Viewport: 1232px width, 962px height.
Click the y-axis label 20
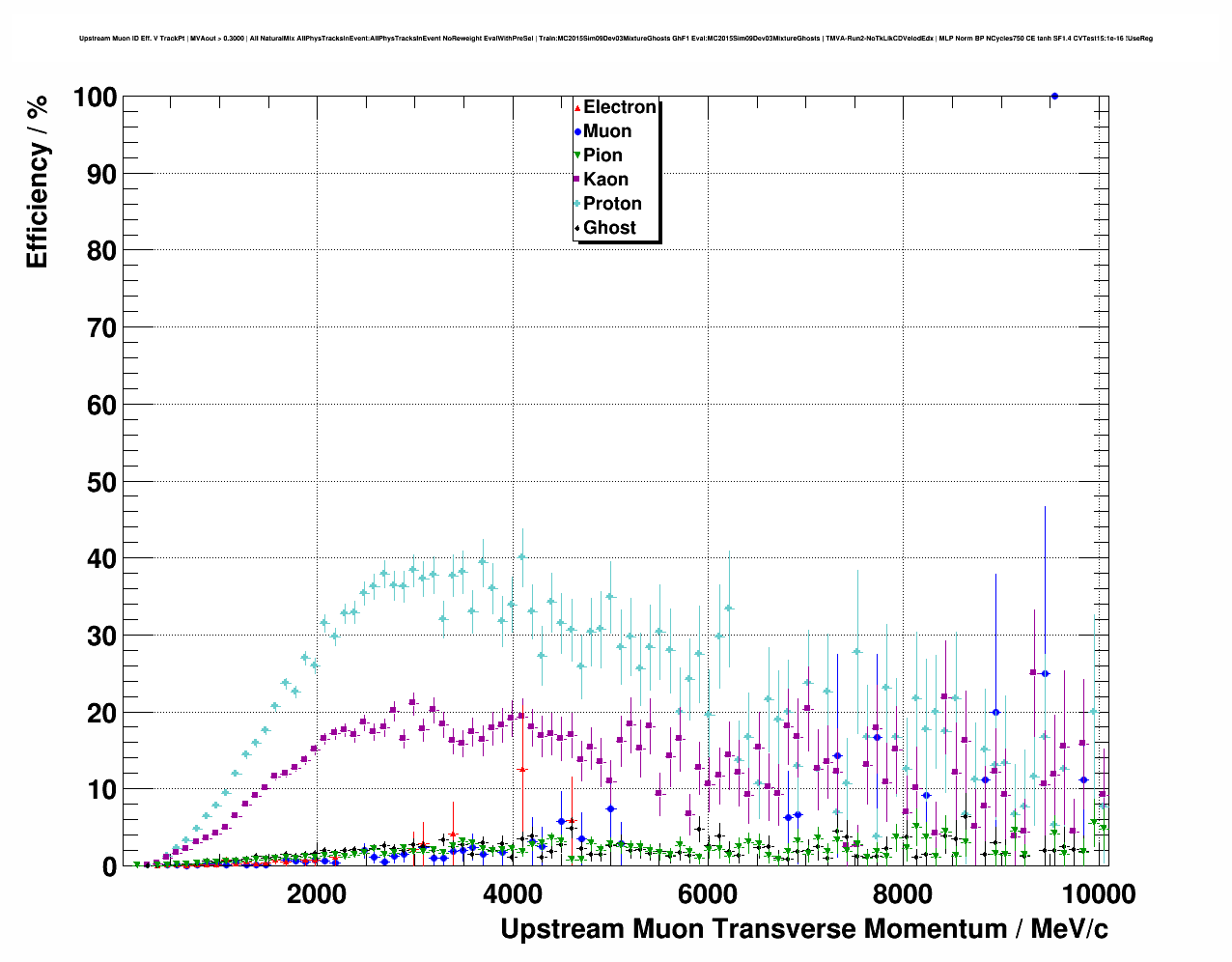click(x=101, y=713)
